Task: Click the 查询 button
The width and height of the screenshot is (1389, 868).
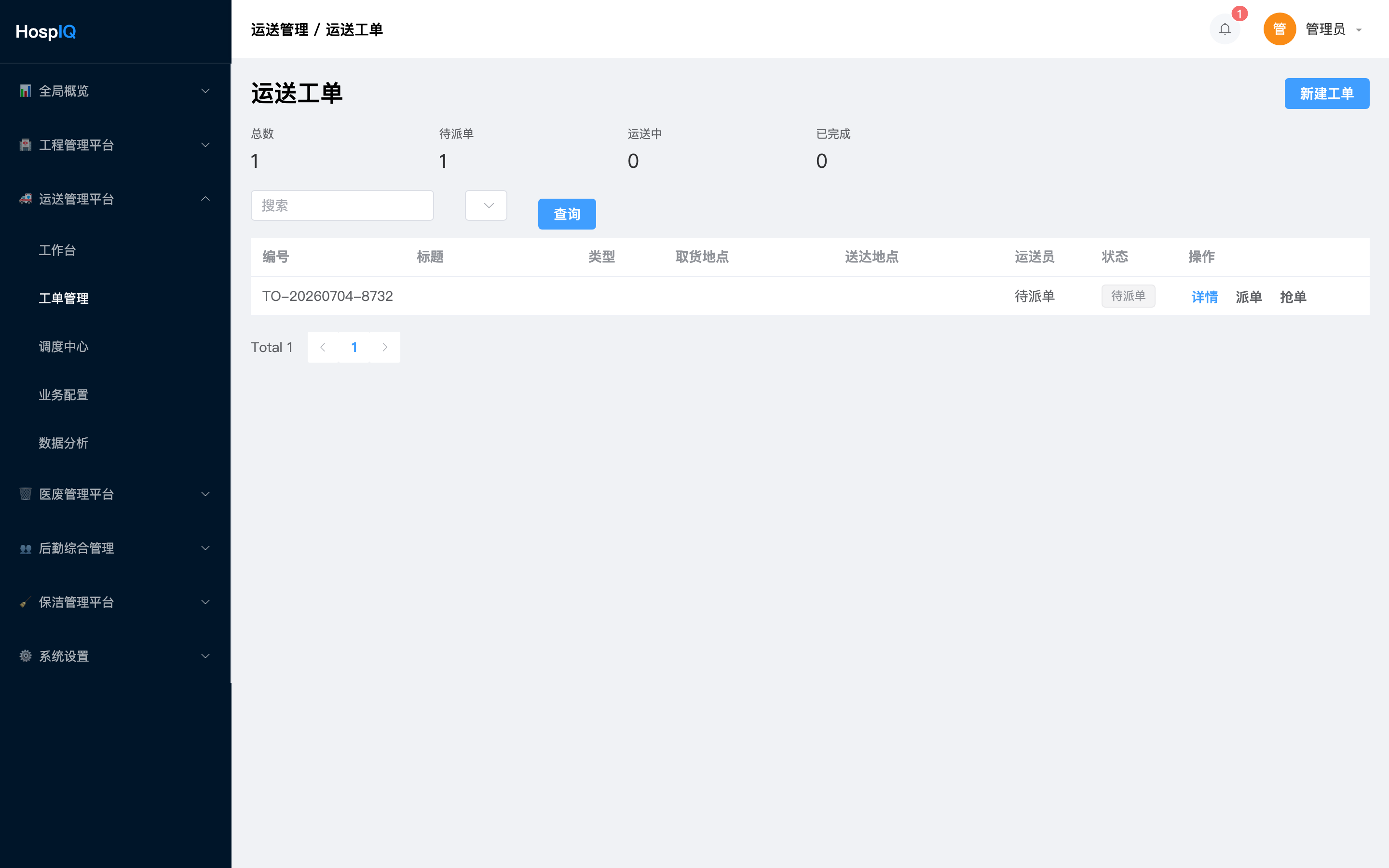Action: point(567,214)
